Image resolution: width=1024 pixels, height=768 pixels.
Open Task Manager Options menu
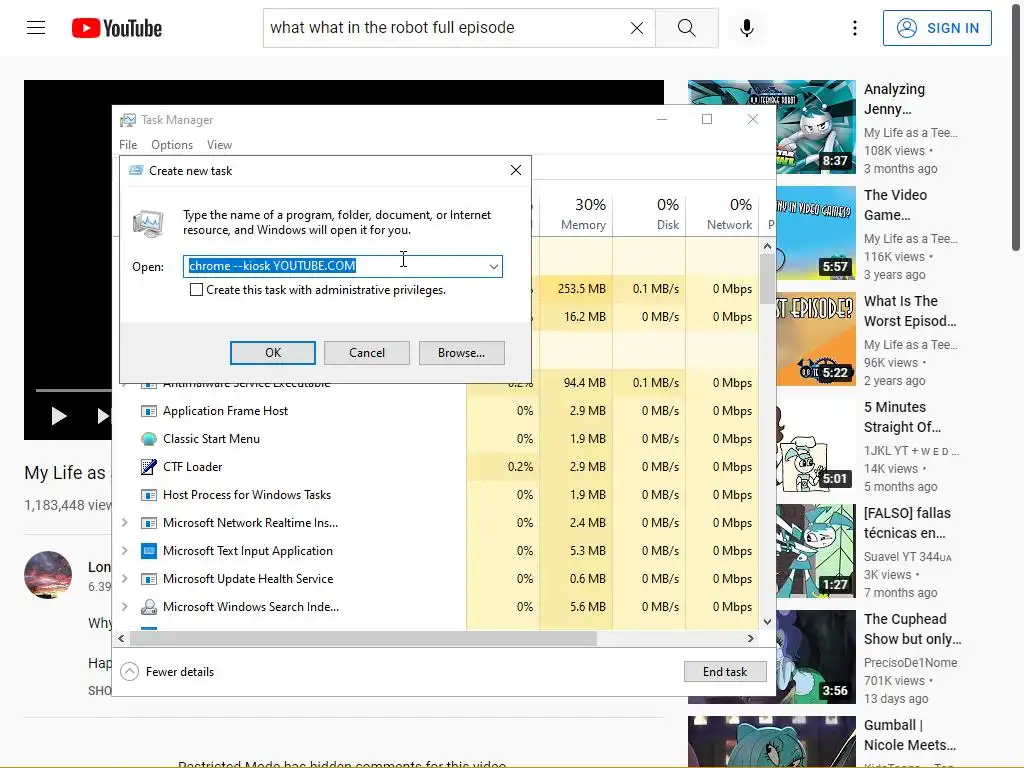pos(172,145)
